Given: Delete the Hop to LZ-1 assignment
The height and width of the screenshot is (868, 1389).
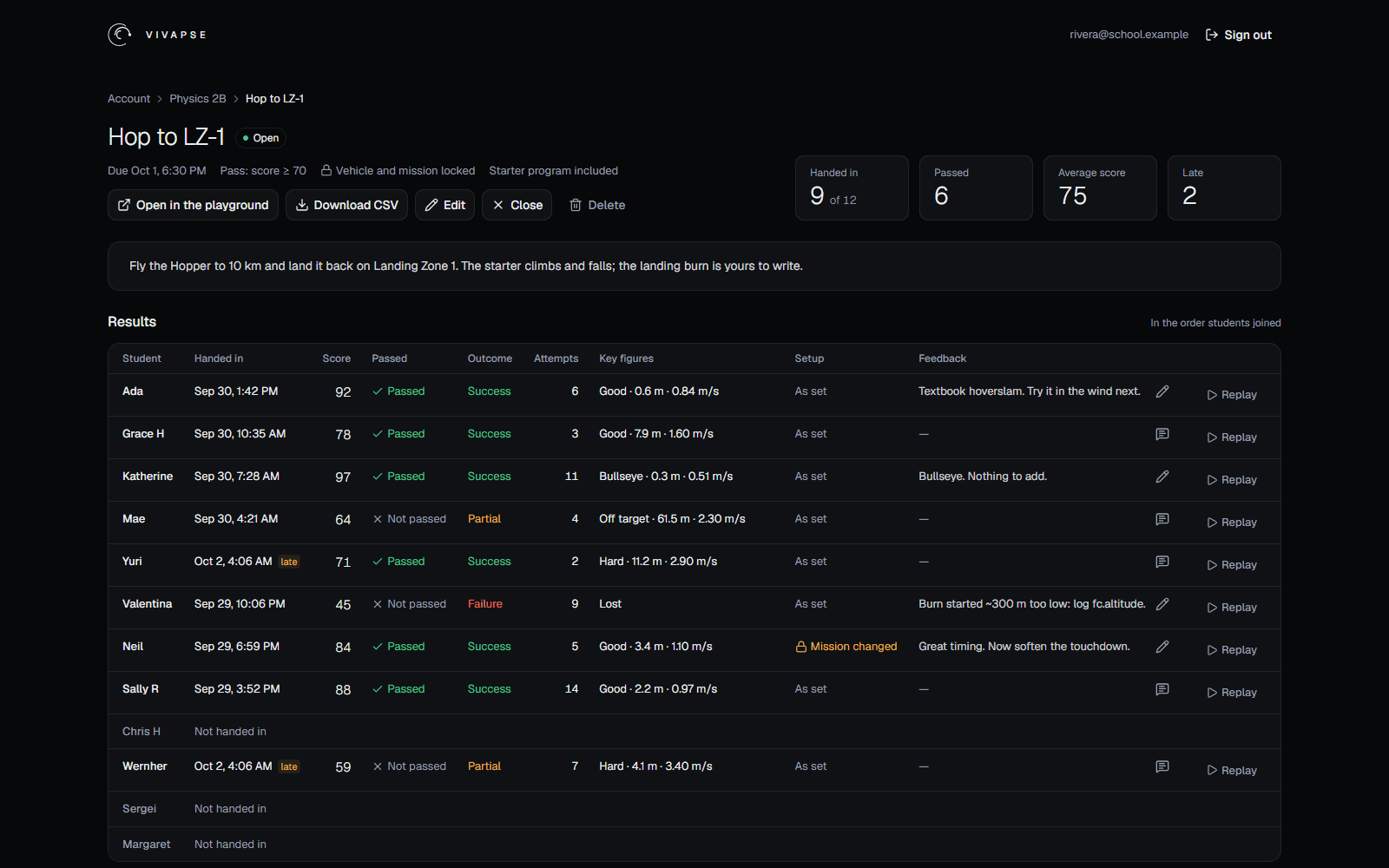Looking at the screenshot, I should pyautogui.click(x=597, y=205).
